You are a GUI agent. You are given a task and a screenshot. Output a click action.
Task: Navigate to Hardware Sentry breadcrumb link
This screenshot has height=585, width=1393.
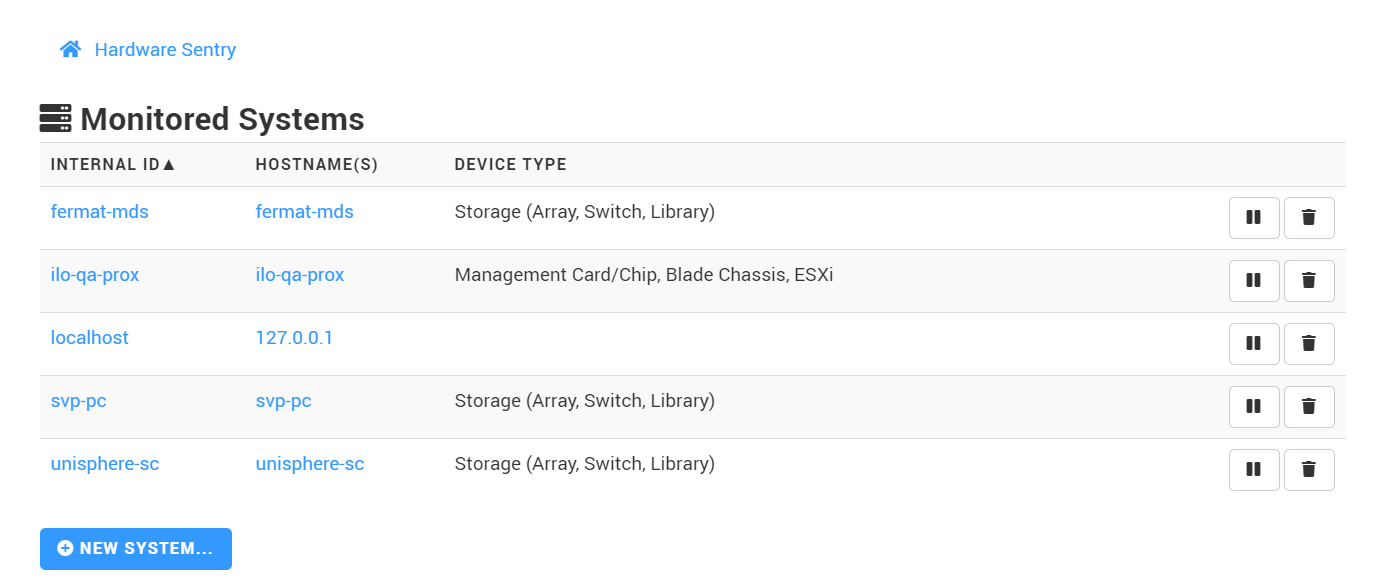[x=164, y=49]
